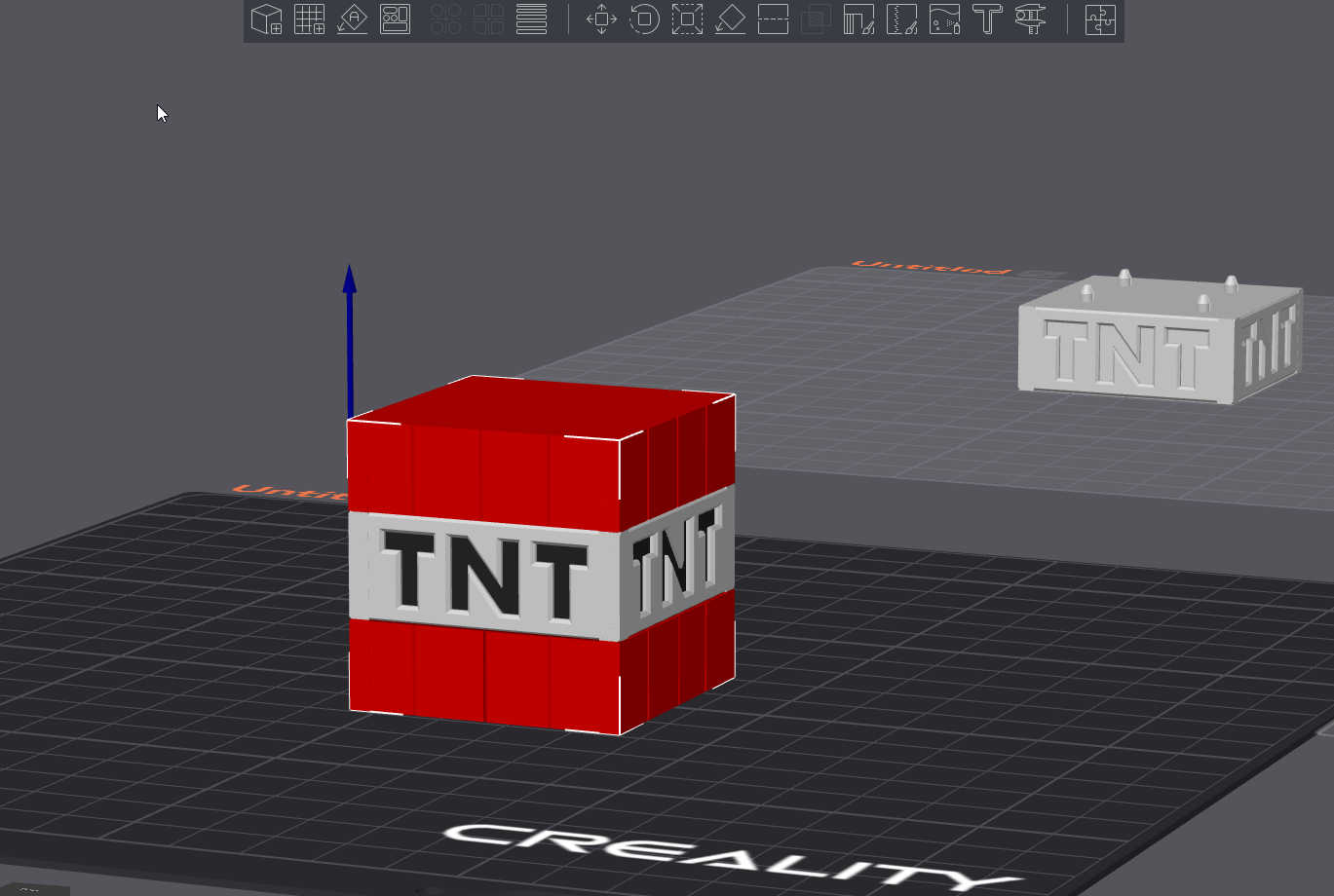Click the Mesh boolean icon

pyautogui.click(x=816, y=19)
